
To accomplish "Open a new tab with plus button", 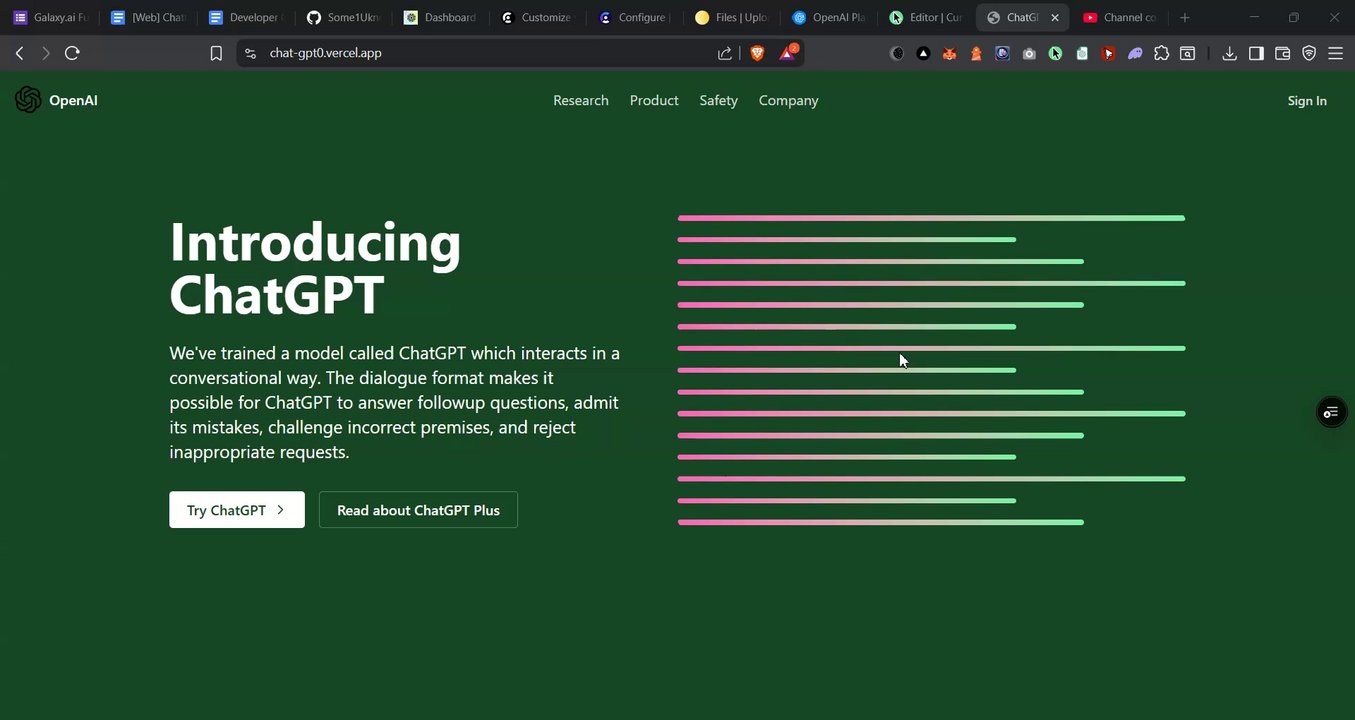I will [1185, 17].
